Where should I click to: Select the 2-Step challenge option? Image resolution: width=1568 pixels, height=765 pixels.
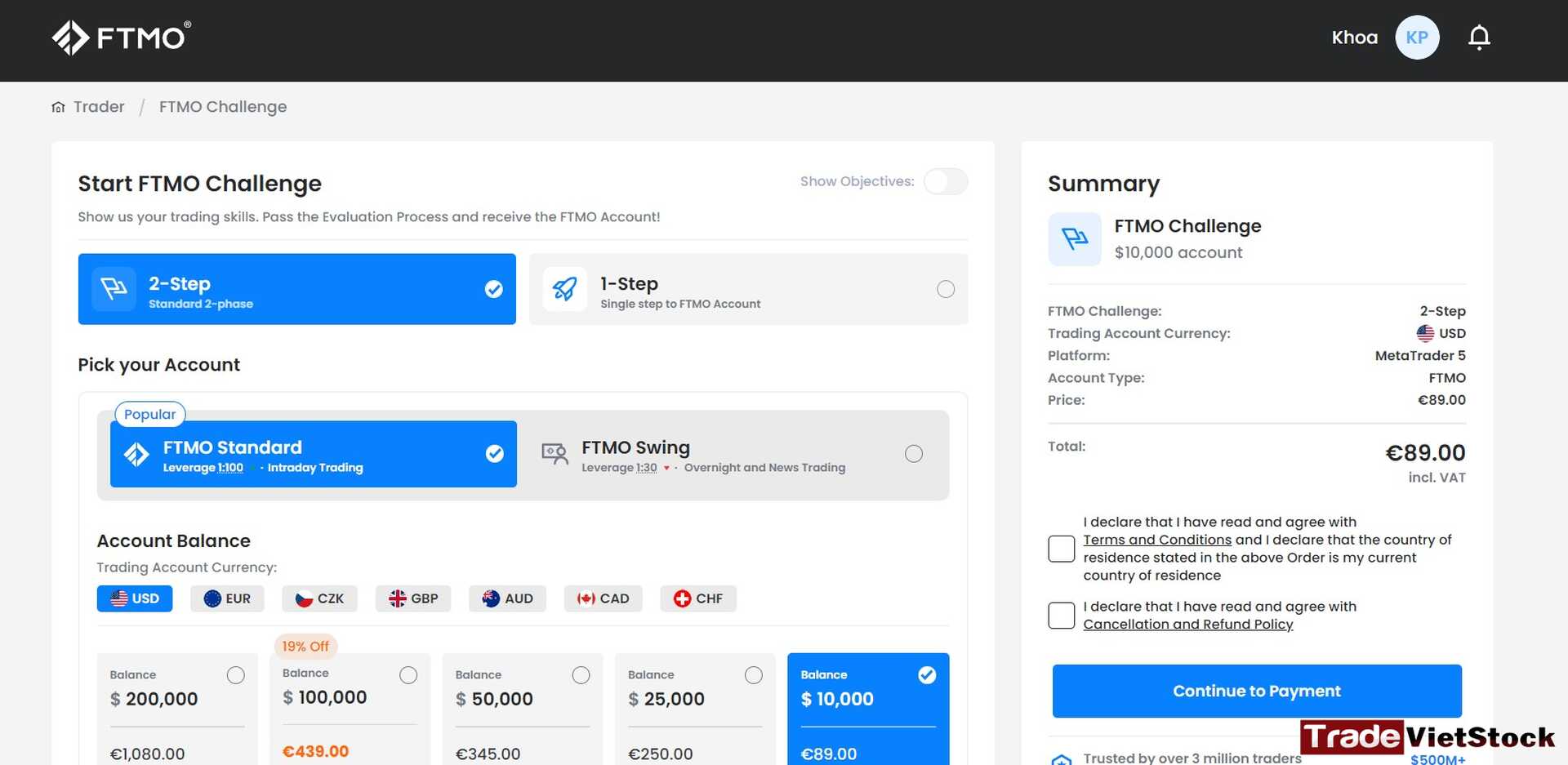pos(297,289)
